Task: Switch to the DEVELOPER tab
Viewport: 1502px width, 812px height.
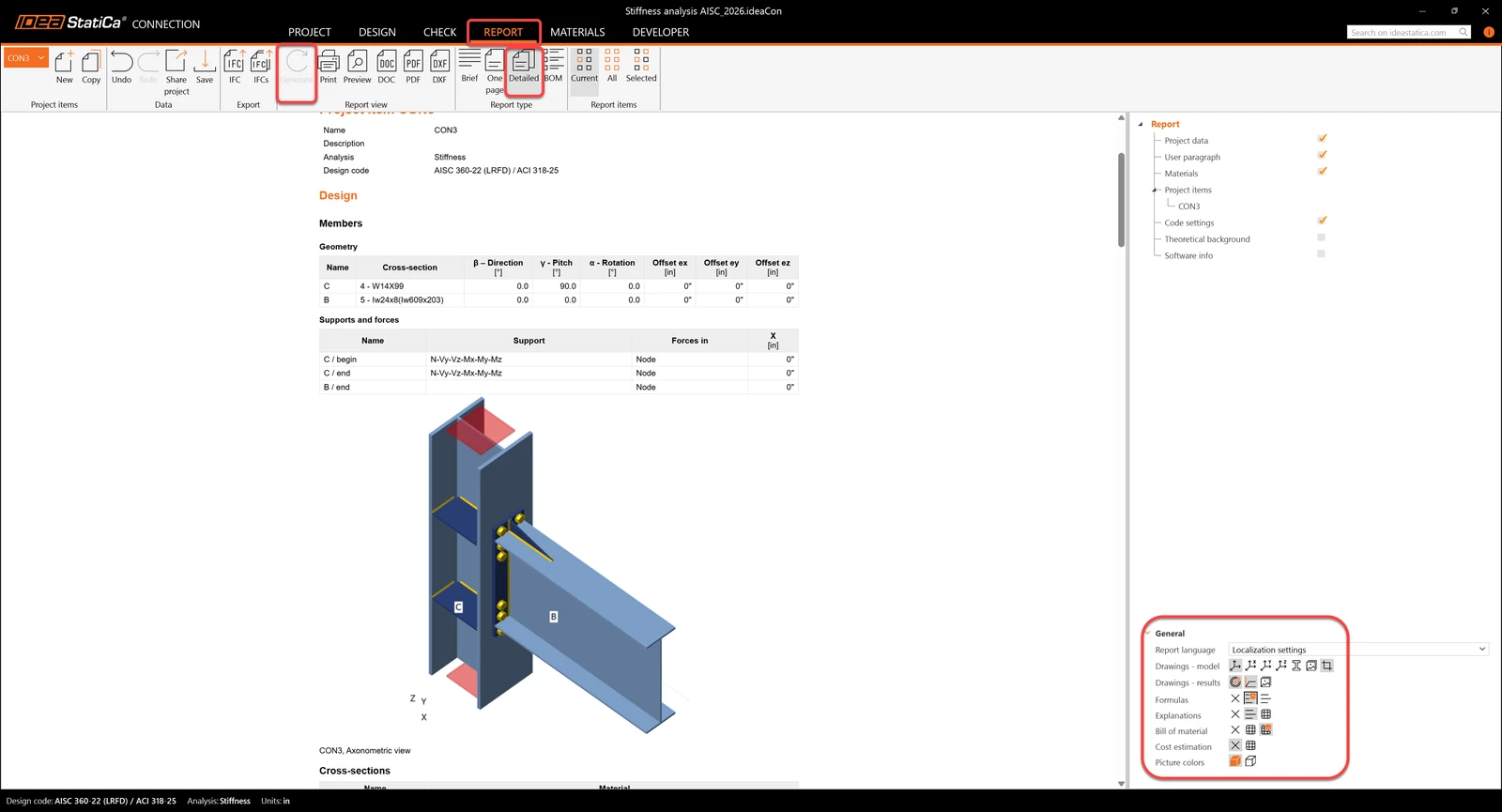Action: (661, 32)
